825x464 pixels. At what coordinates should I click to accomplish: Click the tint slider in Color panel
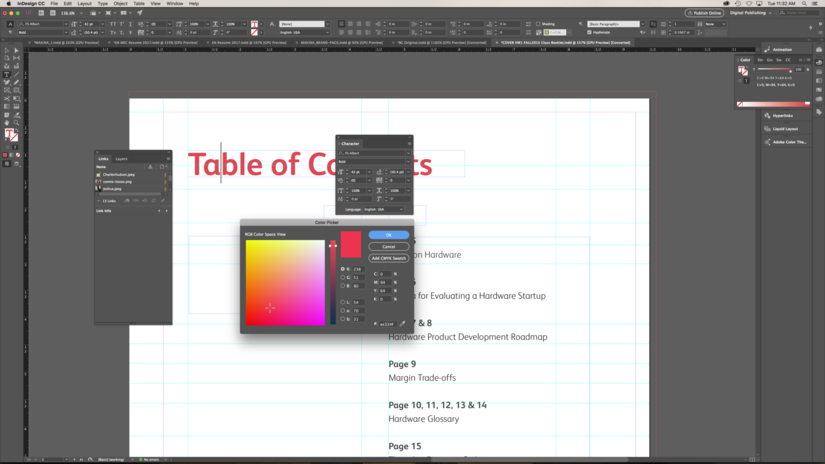(x=774, y=69)
